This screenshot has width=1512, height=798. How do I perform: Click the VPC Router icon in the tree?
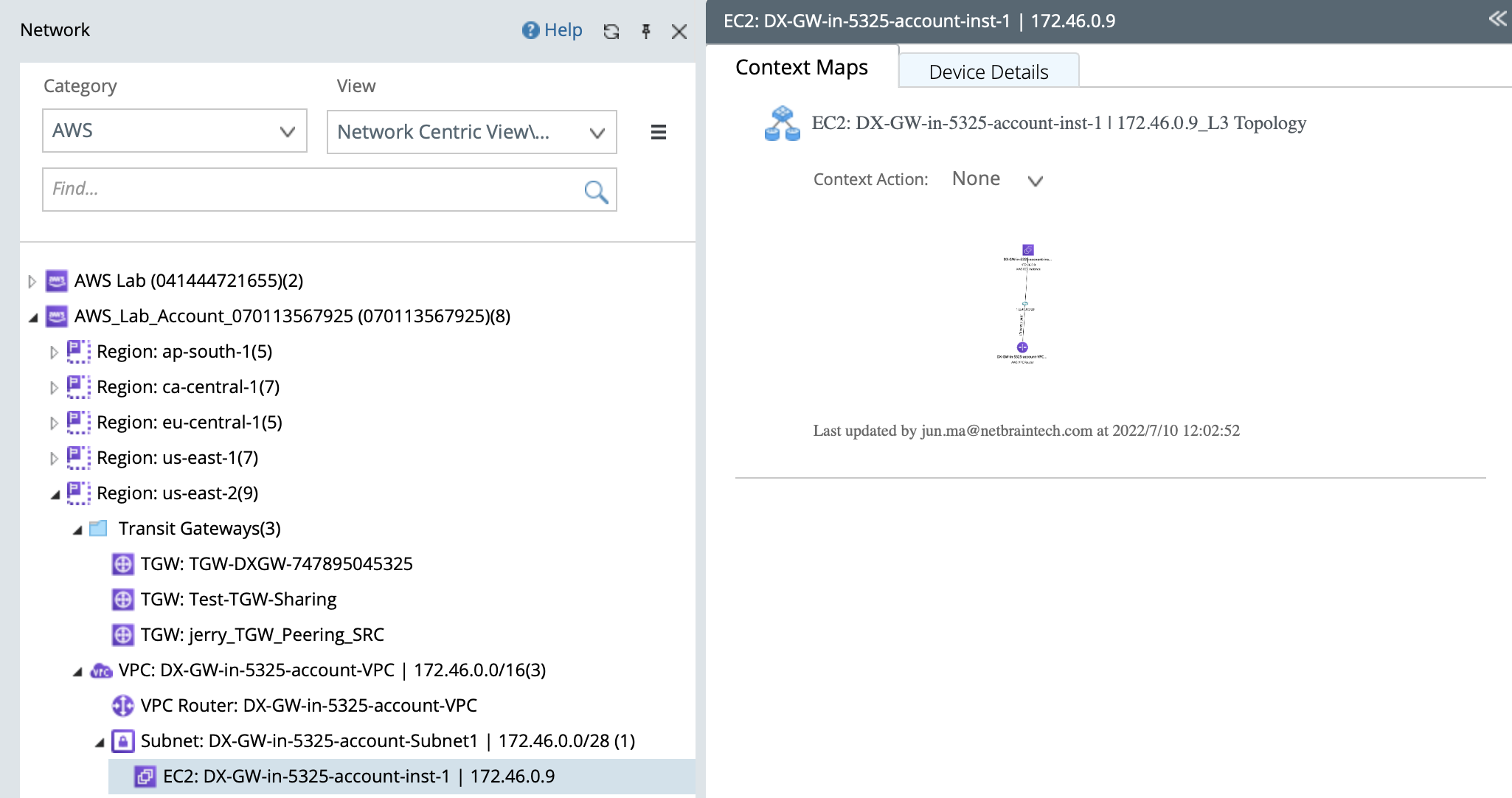pyautogui.click(x=122, y=706)
